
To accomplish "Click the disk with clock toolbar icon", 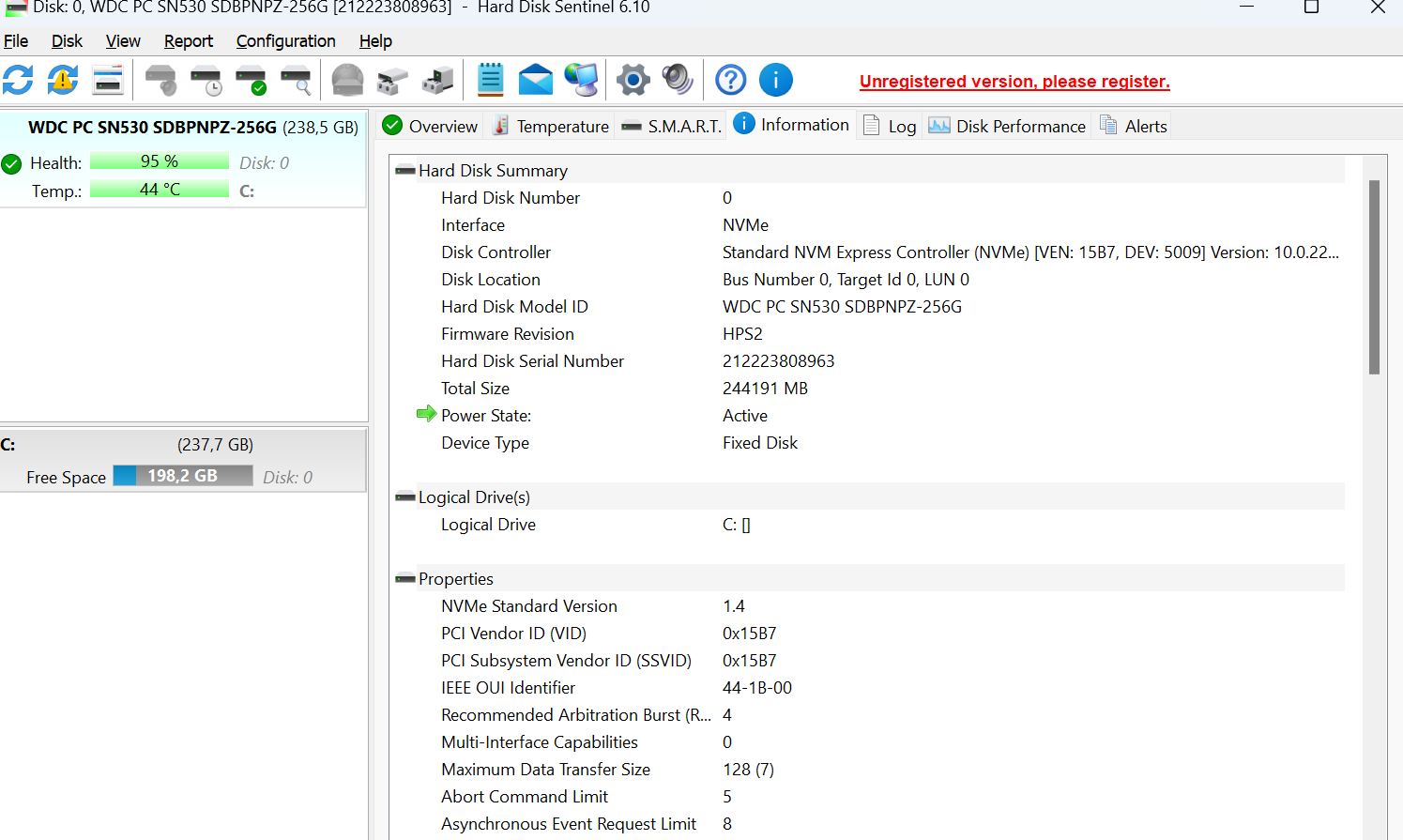I will click(206, 81).
